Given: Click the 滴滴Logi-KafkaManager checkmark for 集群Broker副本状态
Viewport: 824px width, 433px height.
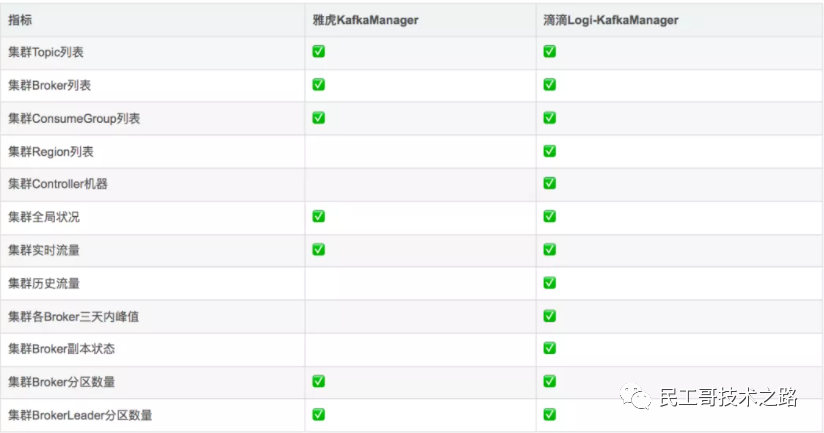Looking at the screenshot, I should tap(550, 348).
